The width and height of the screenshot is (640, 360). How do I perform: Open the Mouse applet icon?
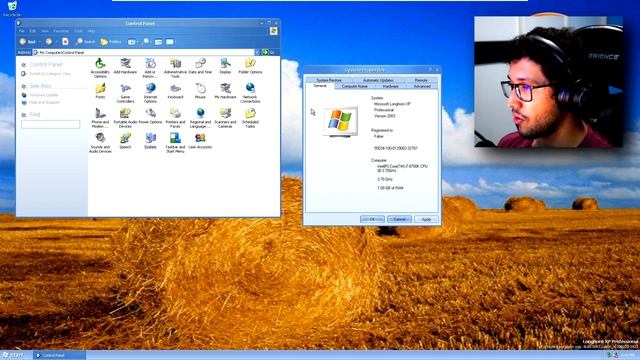pyautogui.click(x=200, y=91)
